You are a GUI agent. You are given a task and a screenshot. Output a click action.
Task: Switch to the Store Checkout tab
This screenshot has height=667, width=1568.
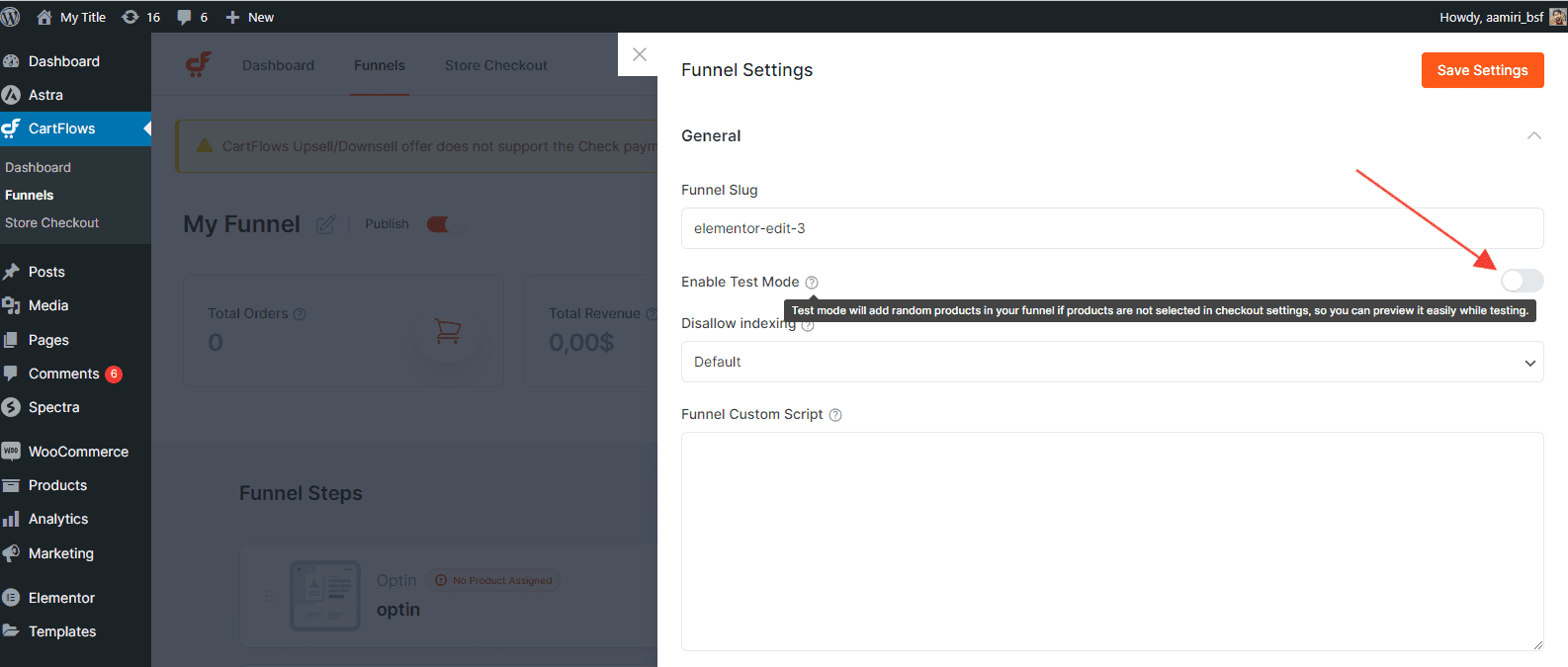pos(495,65)
